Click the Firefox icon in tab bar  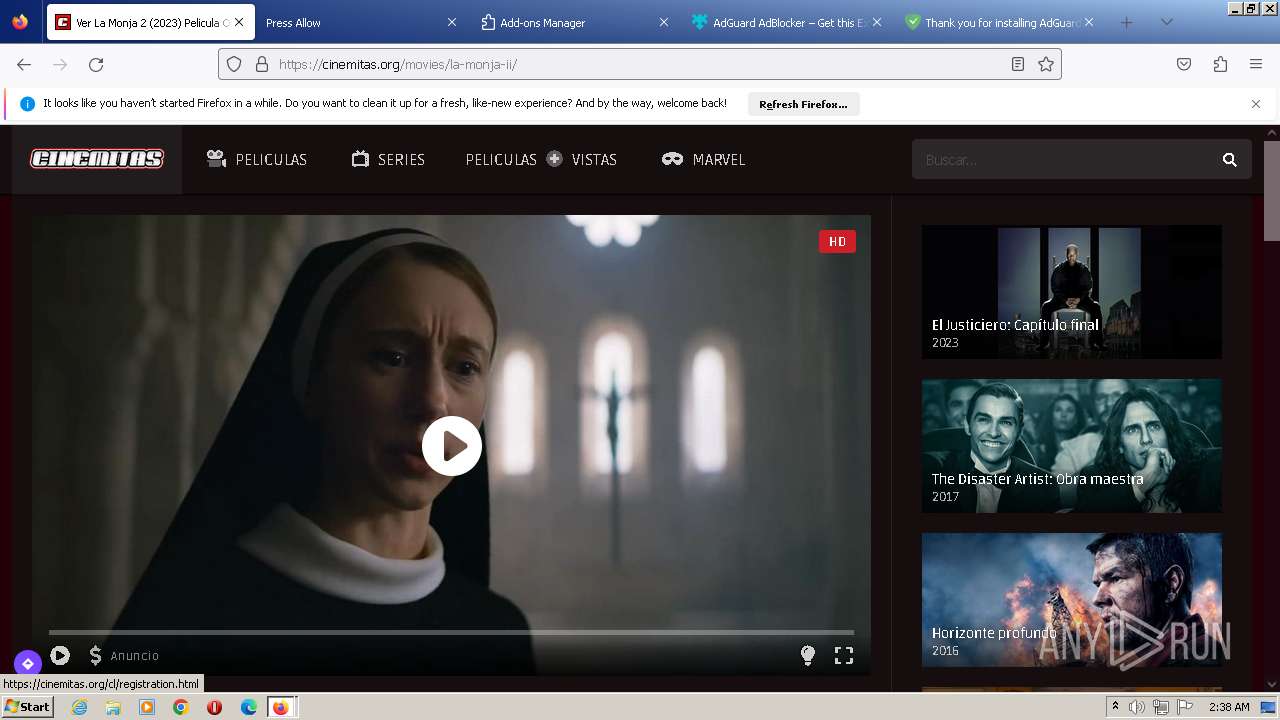pyautogui.click(x=20, y=22)
